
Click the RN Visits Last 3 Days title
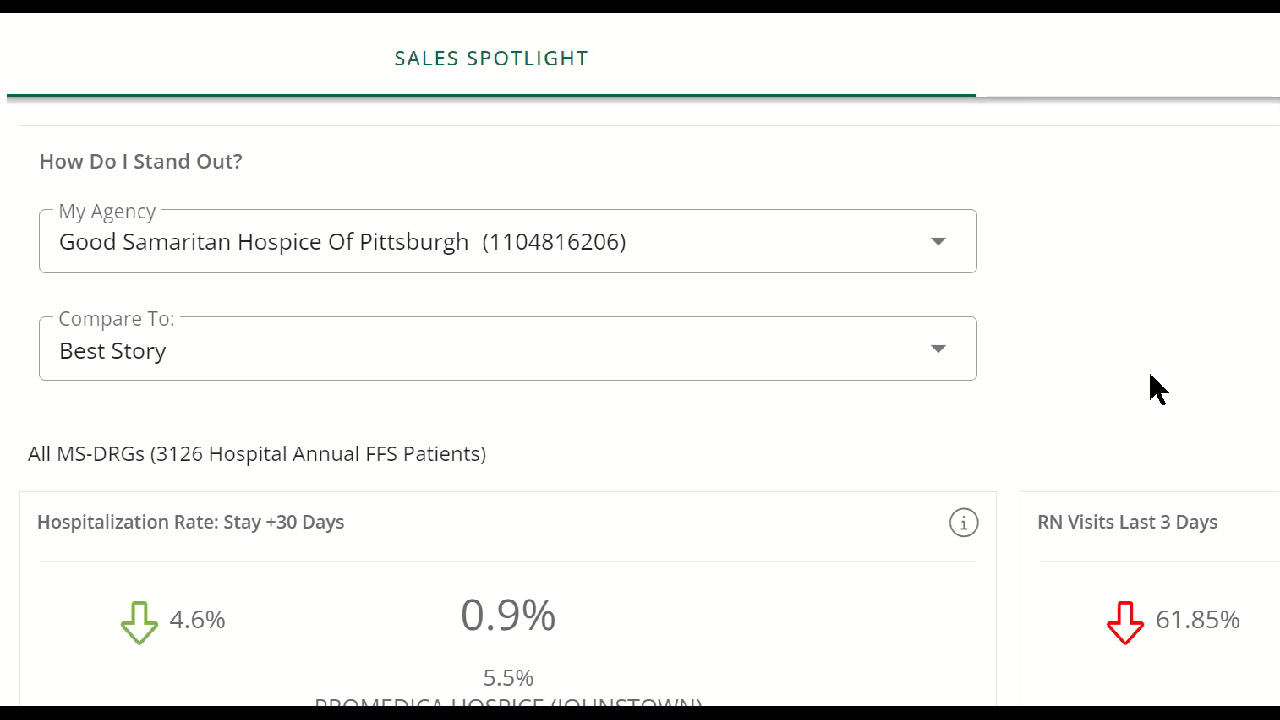click(1127, 522)
